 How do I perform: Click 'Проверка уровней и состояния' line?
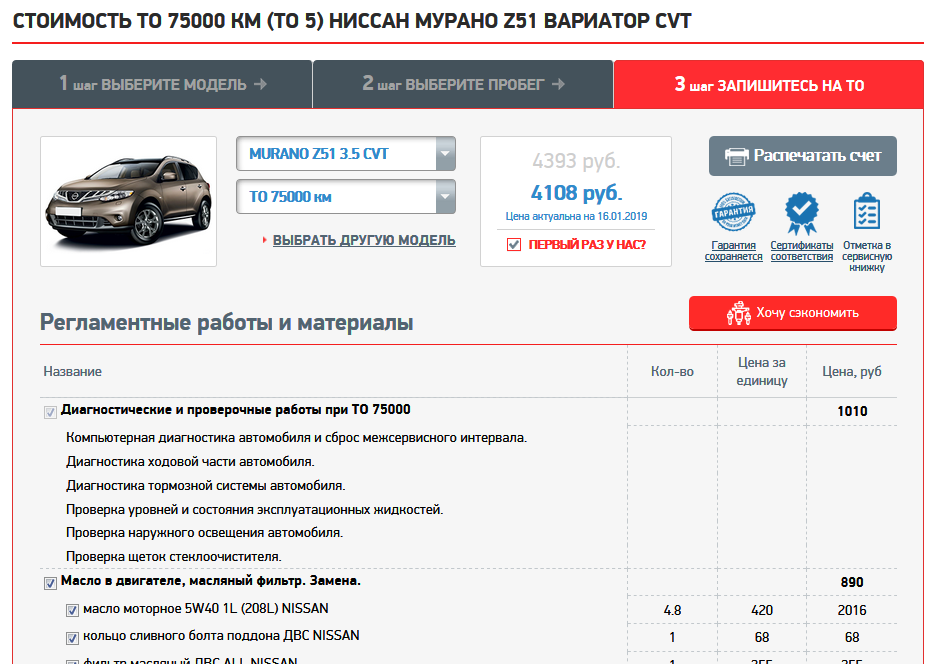(x=255, y=510)
